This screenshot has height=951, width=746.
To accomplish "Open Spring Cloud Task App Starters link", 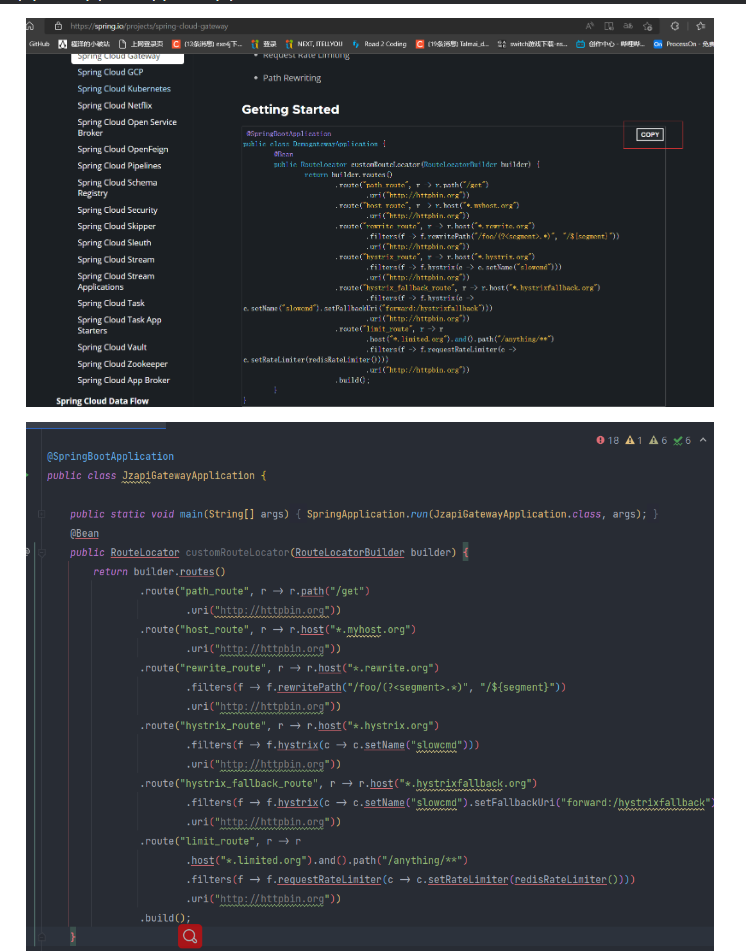I will [x=119, y=325].
